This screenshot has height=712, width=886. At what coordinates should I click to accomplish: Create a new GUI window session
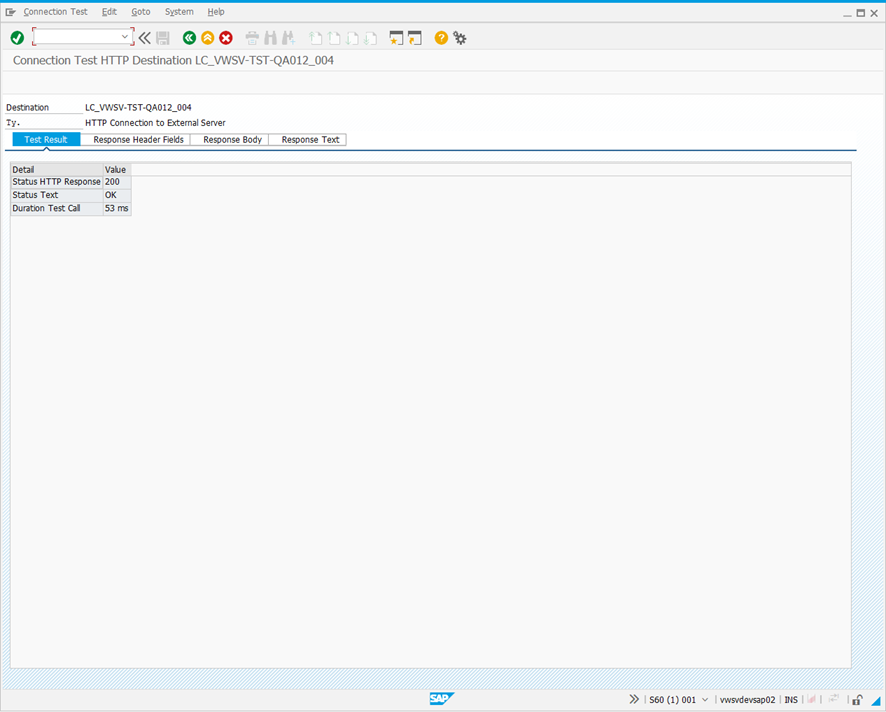click(396, 38)
